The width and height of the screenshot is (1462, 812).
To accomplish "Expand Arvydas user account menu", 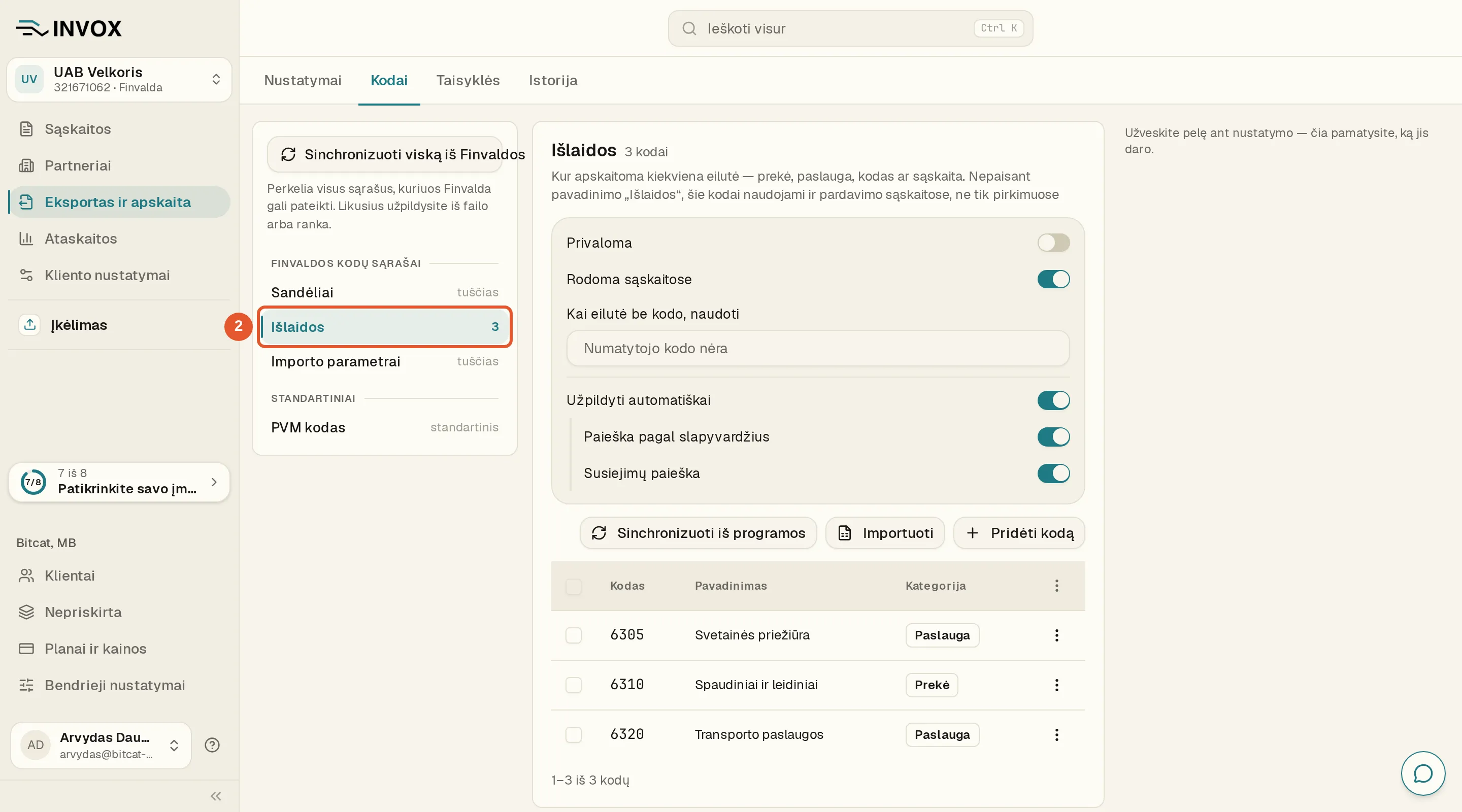I will [x=101, y=745].
